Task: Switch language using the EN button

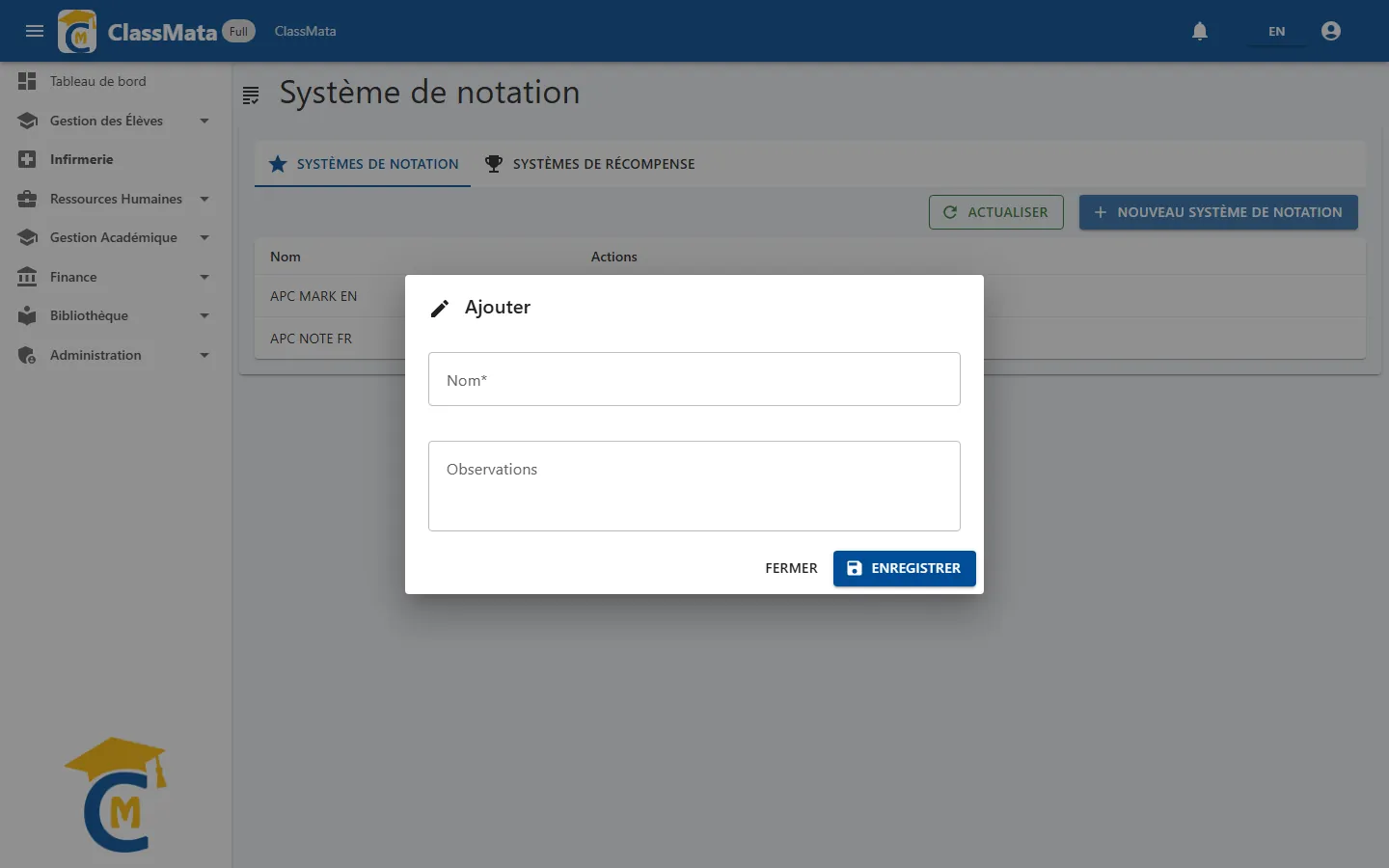Action: point(1276,31)
